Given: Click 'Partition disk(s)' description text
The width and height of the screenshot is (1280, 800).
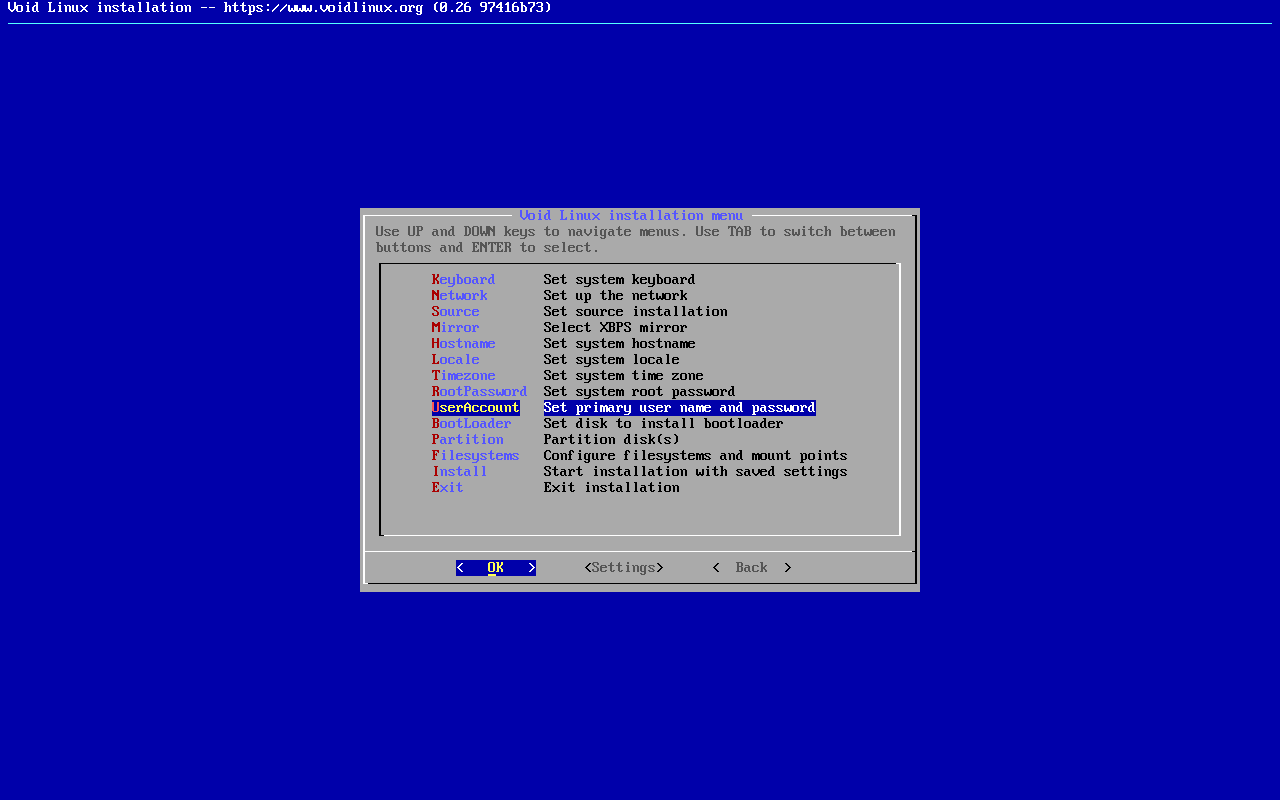Looking at the screenshot, I should (x=611, y=440).
